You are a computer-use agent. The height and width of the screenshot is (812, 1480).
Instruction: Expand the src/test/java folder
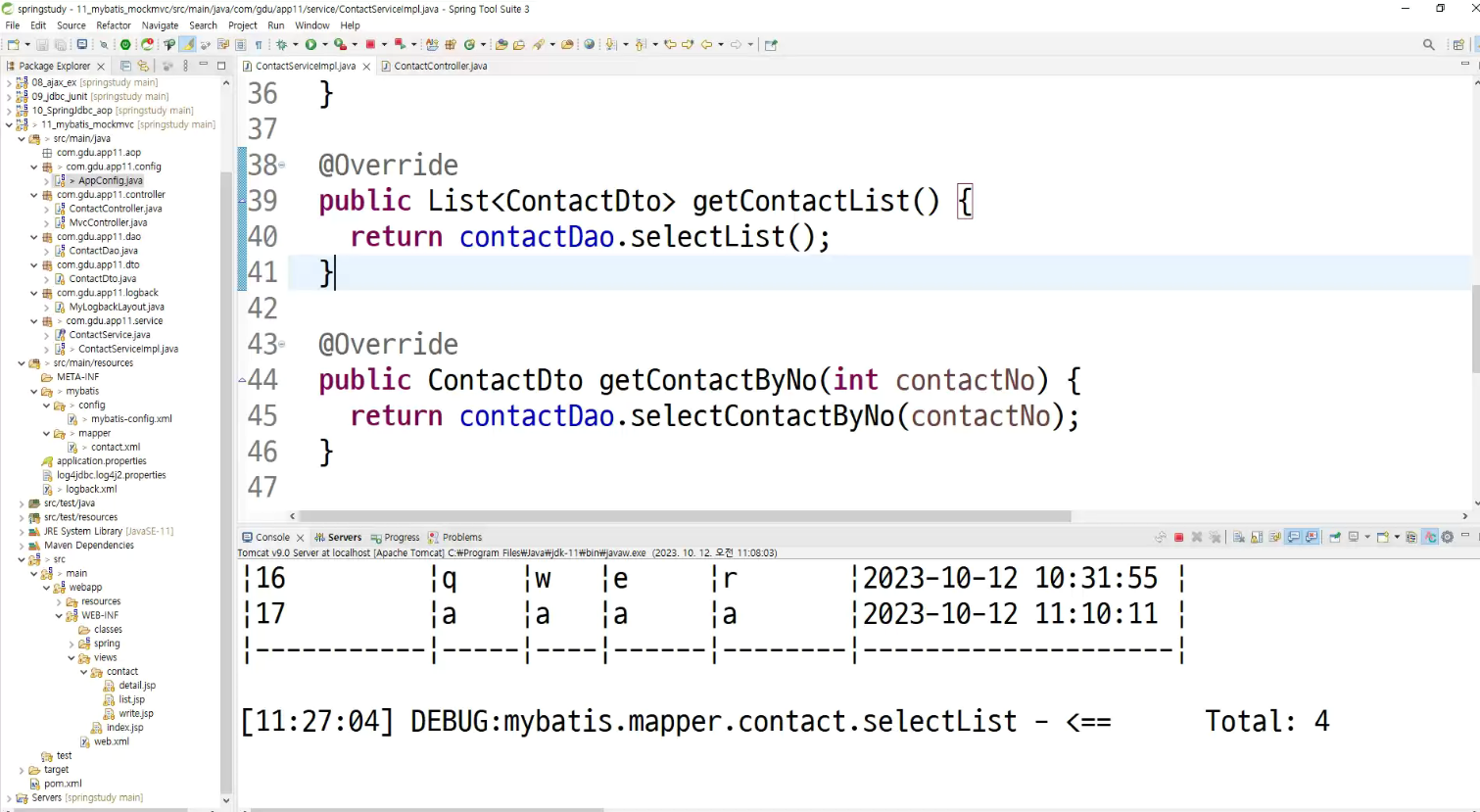pyautogui.click(x=22, y=503)
